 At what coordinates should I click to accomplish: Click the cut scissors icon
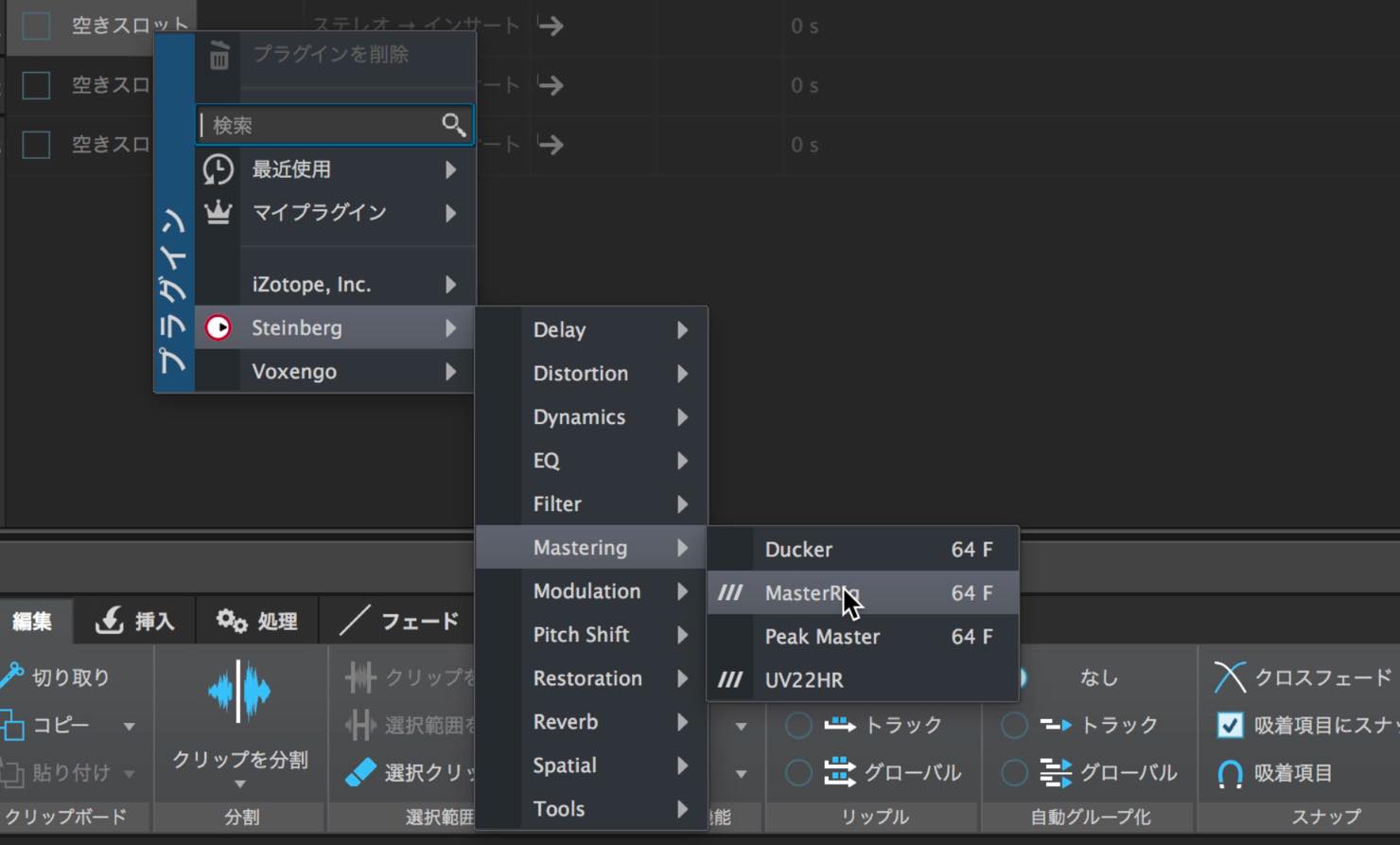pyautogui.click(x=11, y=677)
